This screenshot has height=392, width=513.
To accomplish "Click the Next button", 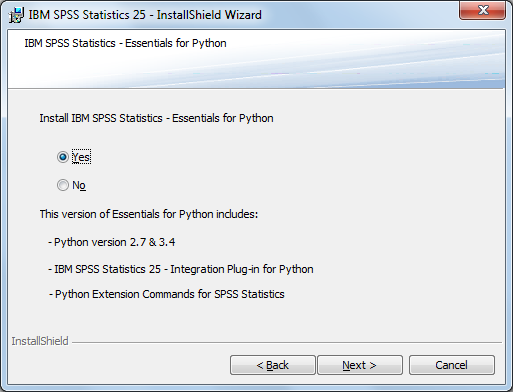I will (360, 365).
